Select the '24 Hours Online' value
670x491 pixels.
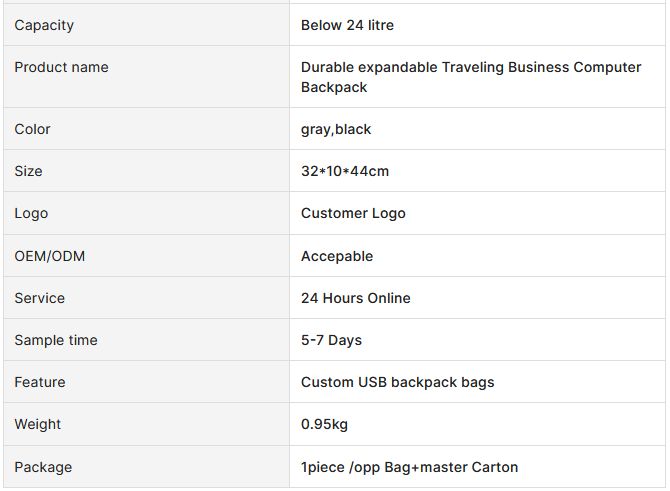coord(356,298)
